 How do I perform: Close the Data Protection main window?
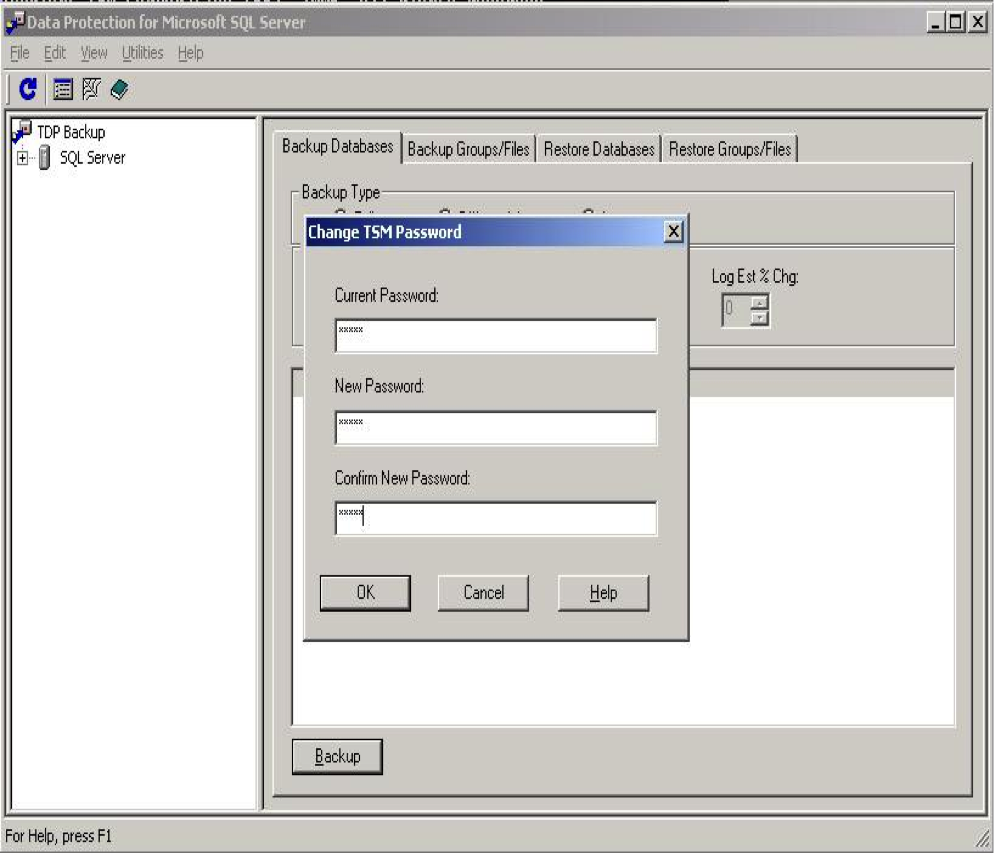(978, 22)
